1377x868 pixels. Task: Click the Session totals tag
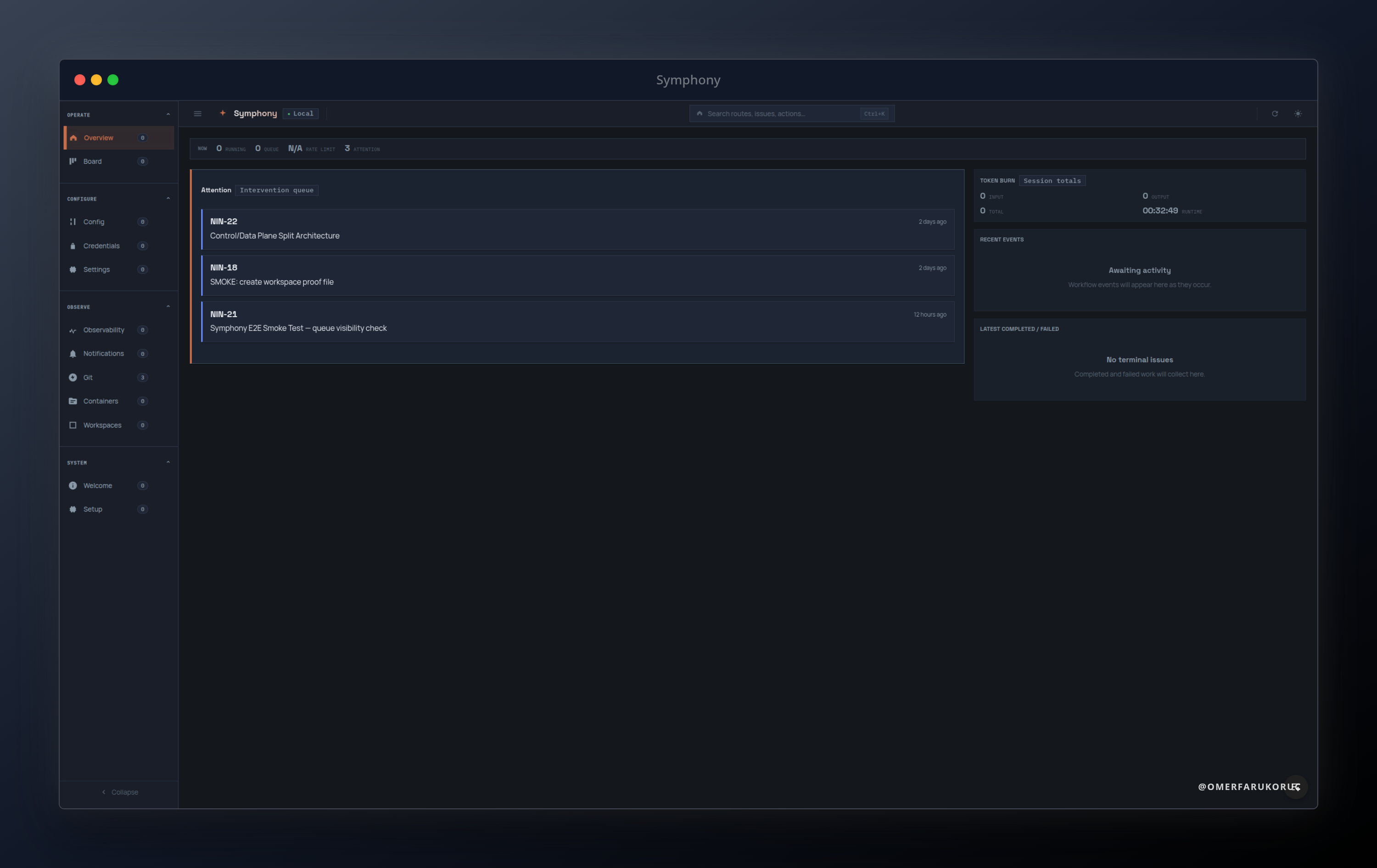pos(1052,181)
